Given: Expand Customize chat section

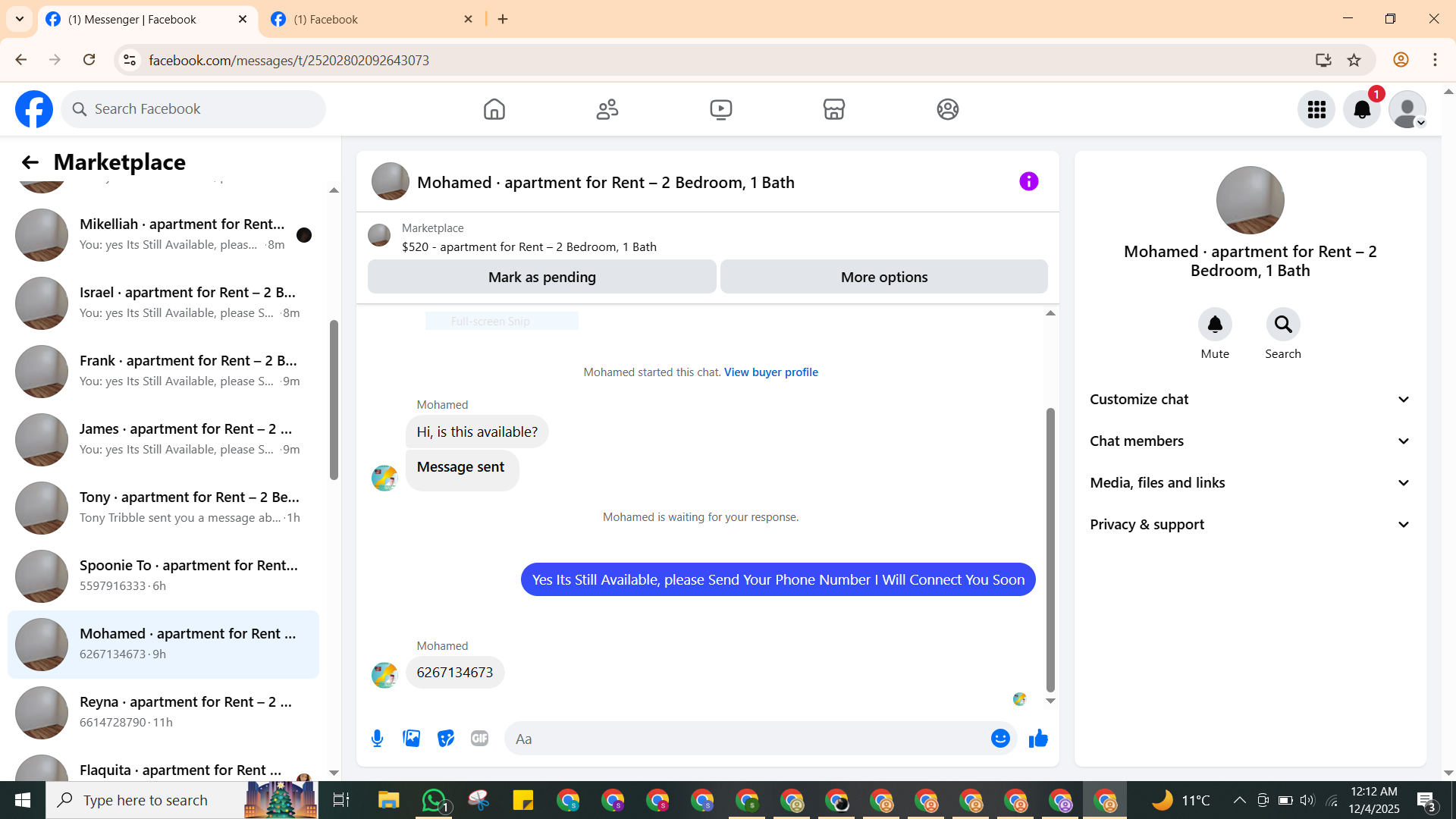Looking at the screenshot, I should pos(1250,400).
